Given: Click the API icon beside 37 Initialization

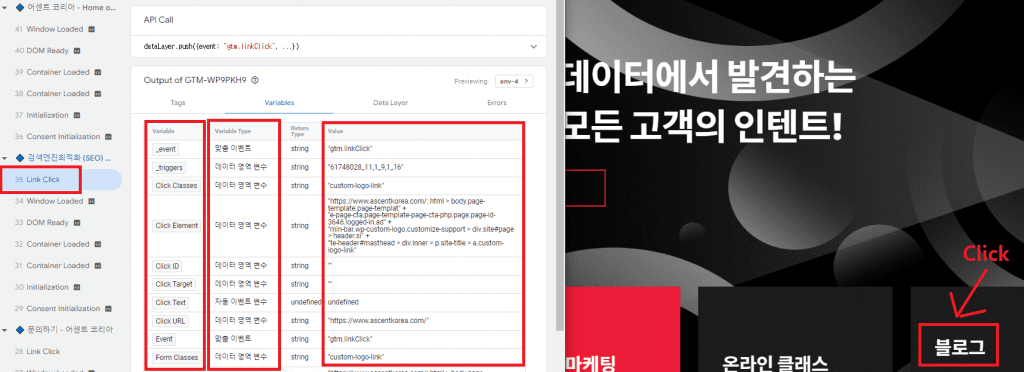Looking at the screenshot, I should [x=77, y=115].
